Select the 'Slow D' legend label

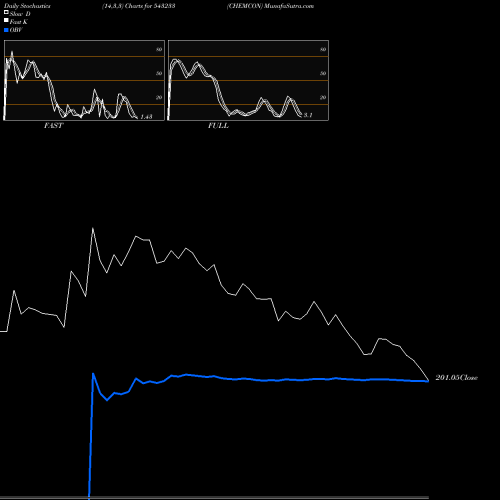click(20, 14)
